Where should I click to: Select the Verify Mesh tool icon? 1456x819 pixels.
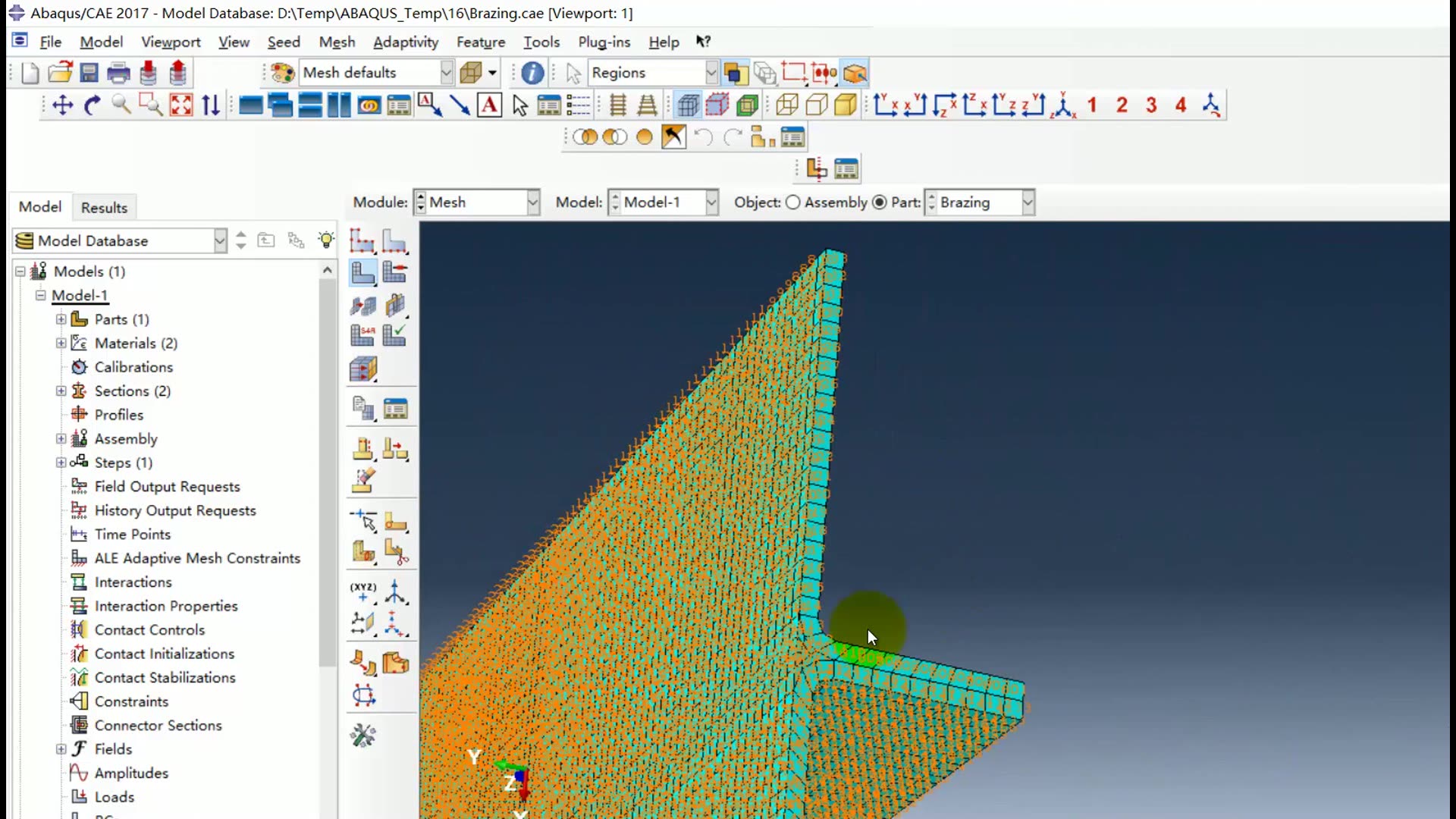tap(394, 335)
